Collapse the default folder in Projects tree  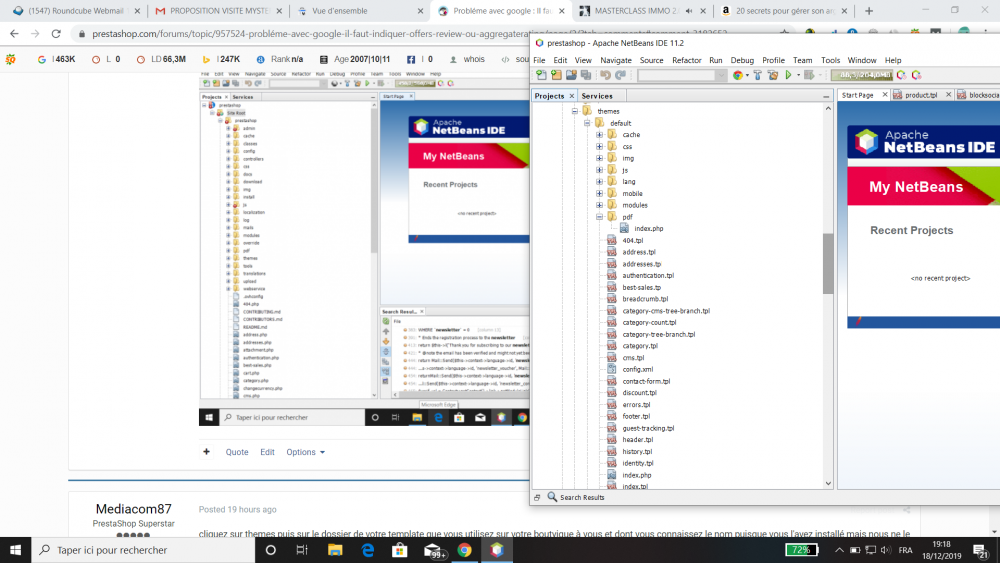(587, 123)
